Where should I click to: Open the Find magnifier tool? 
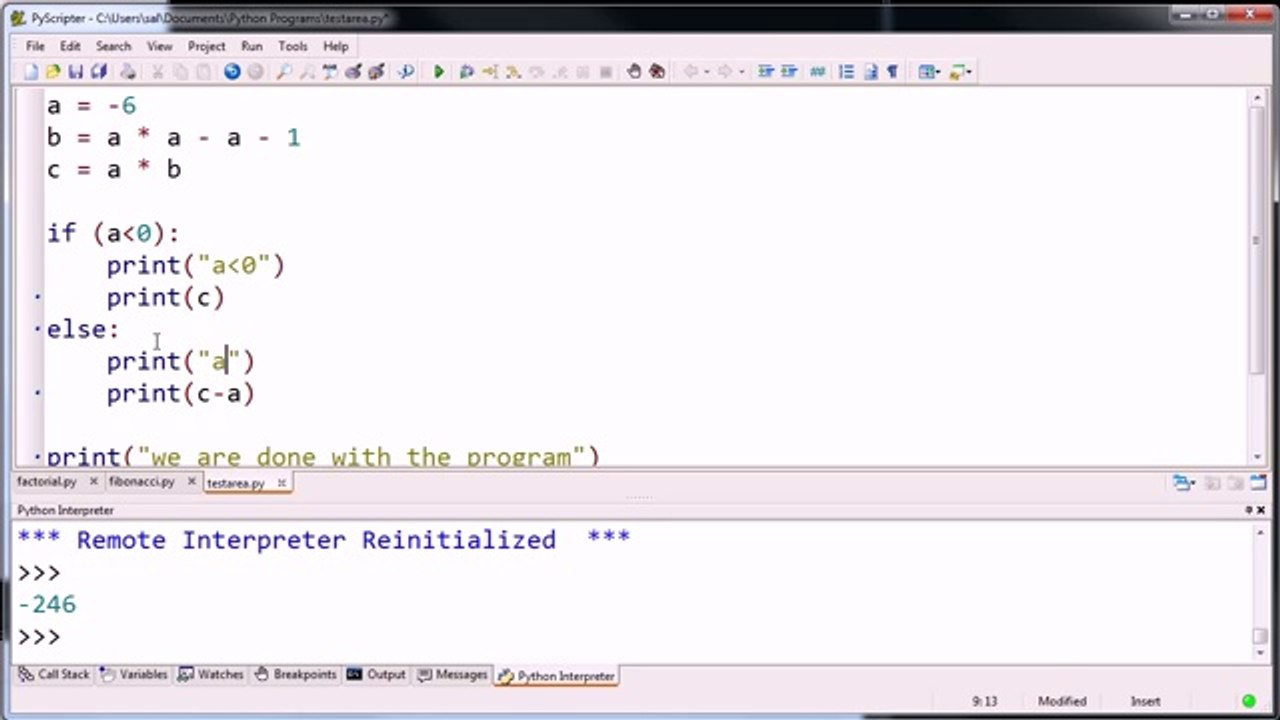(284, 72)
